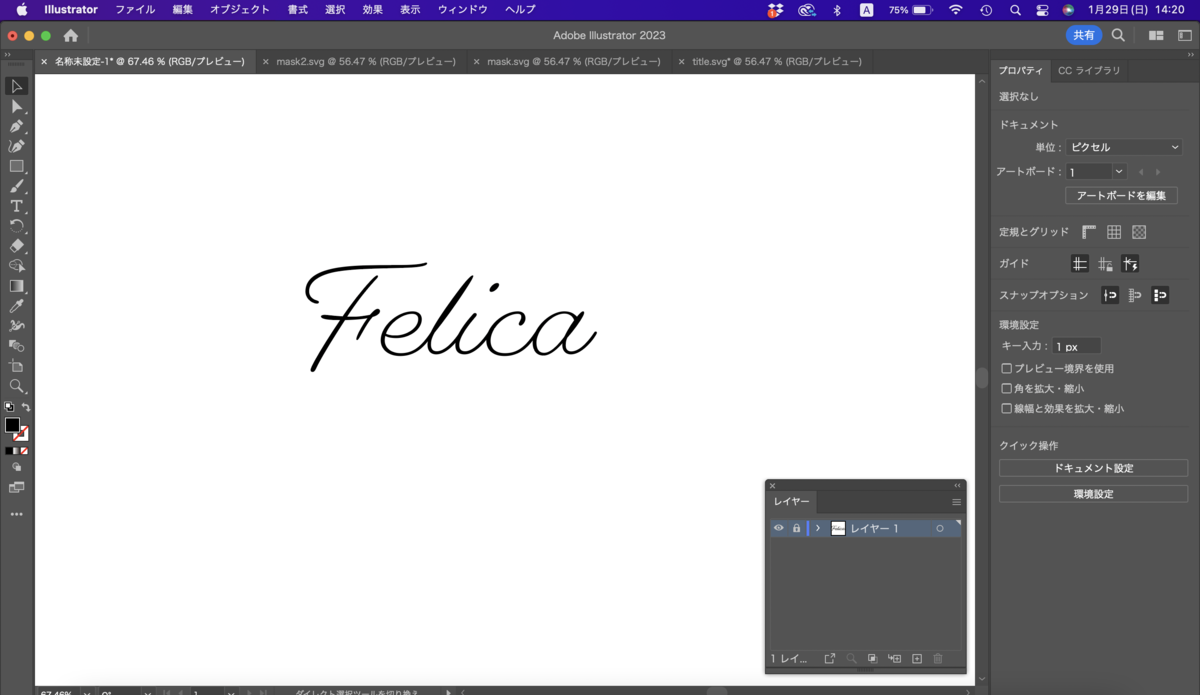Toggle show guides icon
This screenshot has height=695, width=1200.
[1080, 264]
